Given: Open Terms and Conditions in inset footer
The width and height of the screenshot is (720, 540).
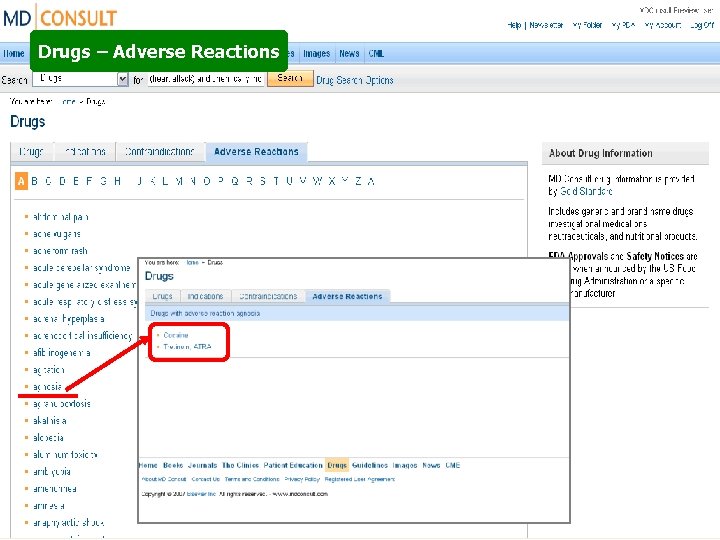Looking at the screenshot, I should [x=252, y=479].
